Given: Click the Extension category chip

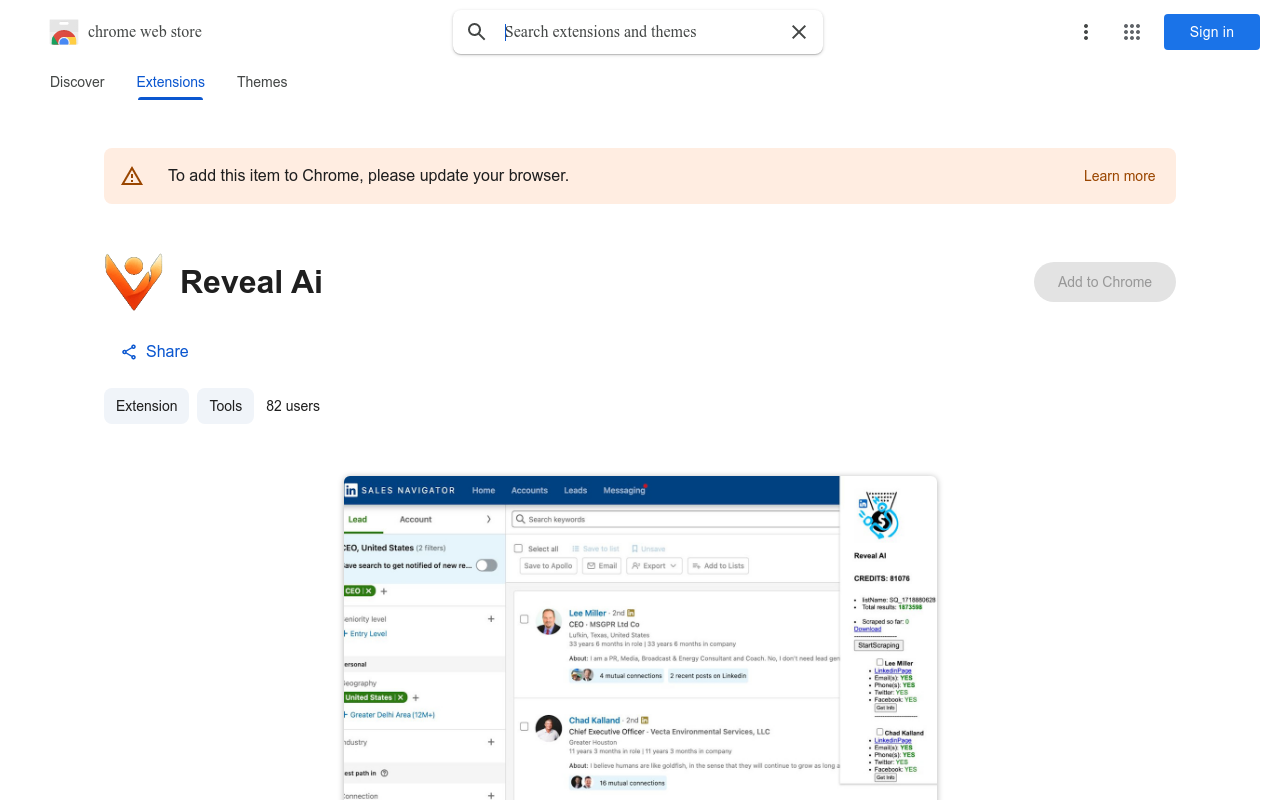Looking at the screenshot, I should point(146,406).
